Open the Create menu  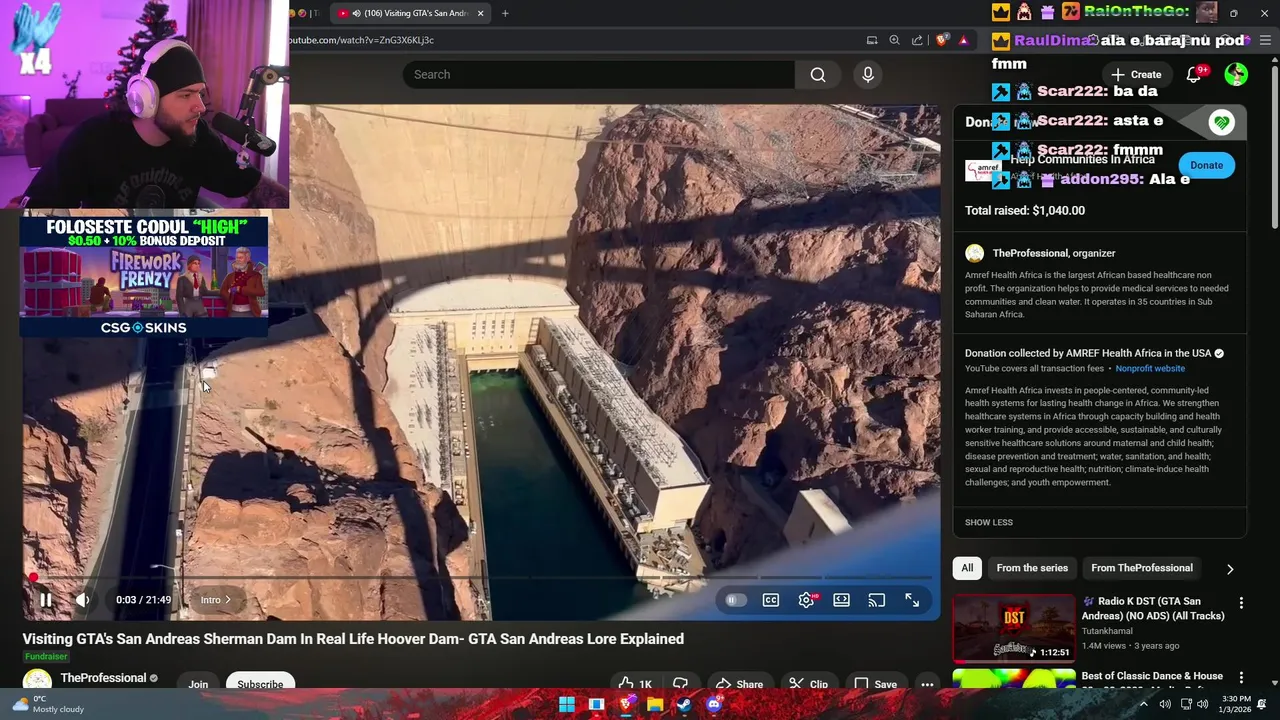tap(1136, 75)
